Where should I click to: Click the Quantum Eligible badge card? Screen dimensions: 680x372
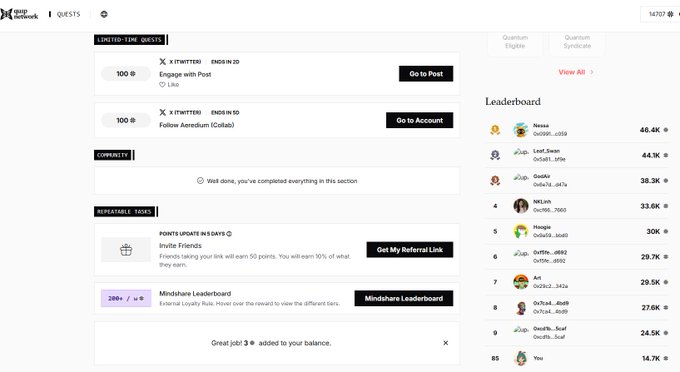click(x=515, y=43)
